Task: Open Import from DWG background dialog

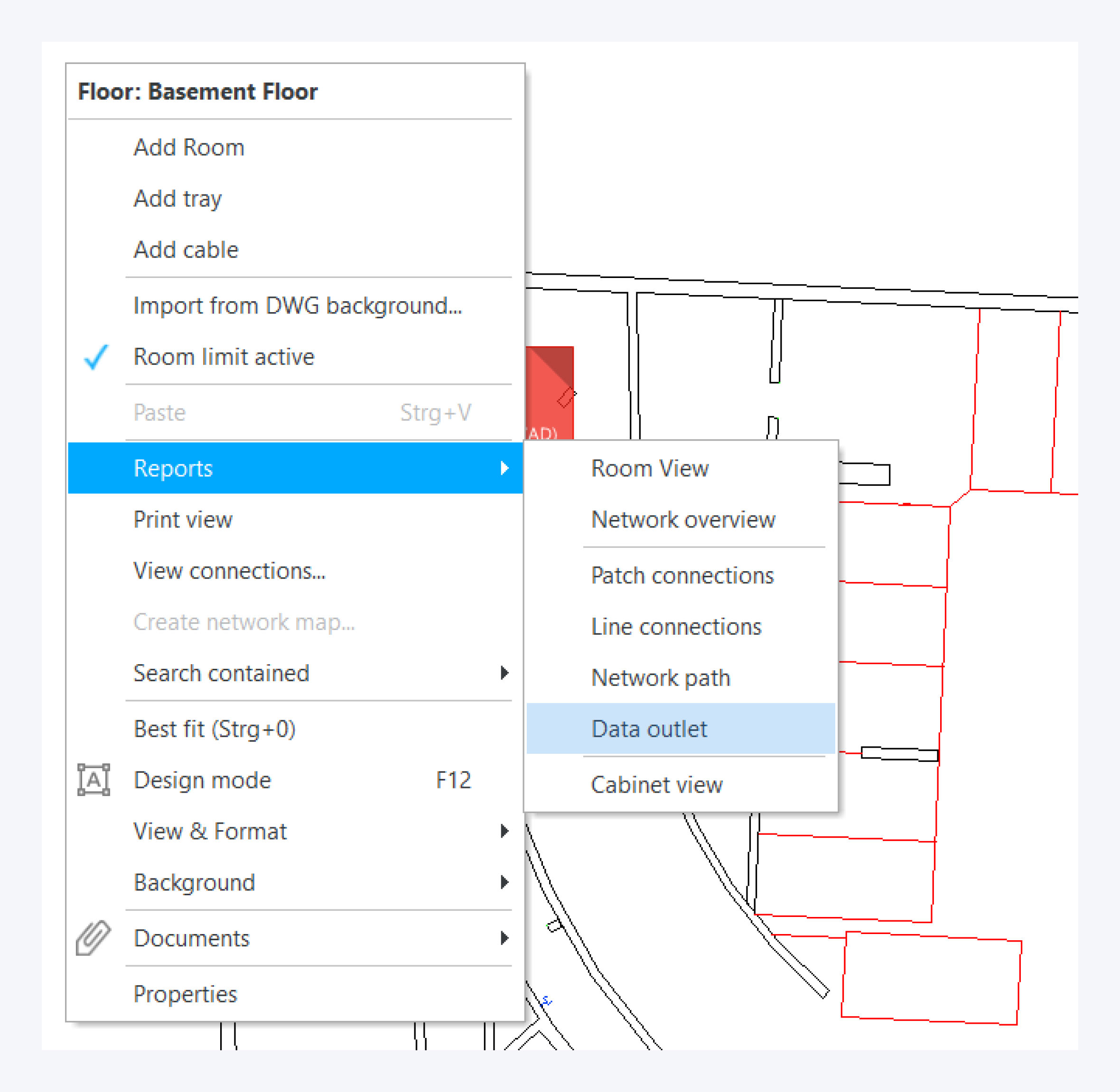Action: tap(297, 305)
